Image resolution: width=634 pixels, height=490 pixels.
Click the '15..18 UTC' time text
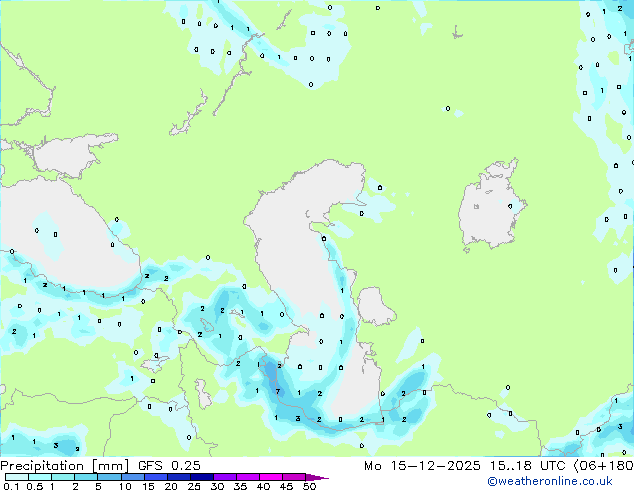pos(527,466)
